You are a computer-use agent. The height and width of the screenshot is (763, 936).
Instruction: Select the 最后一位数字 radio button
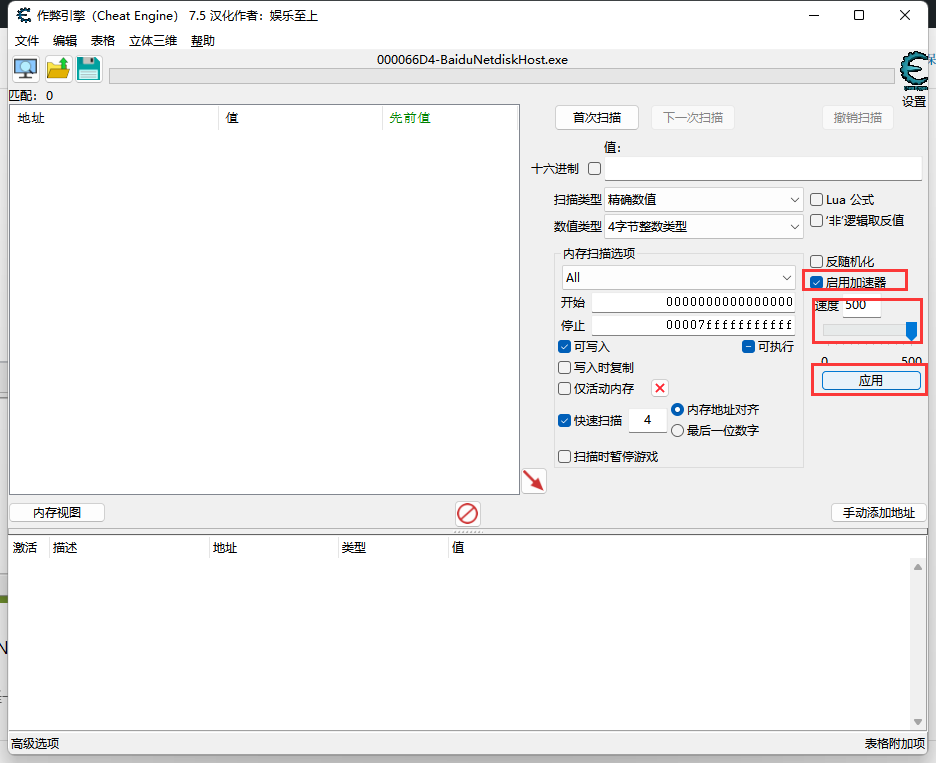(678, 431)
